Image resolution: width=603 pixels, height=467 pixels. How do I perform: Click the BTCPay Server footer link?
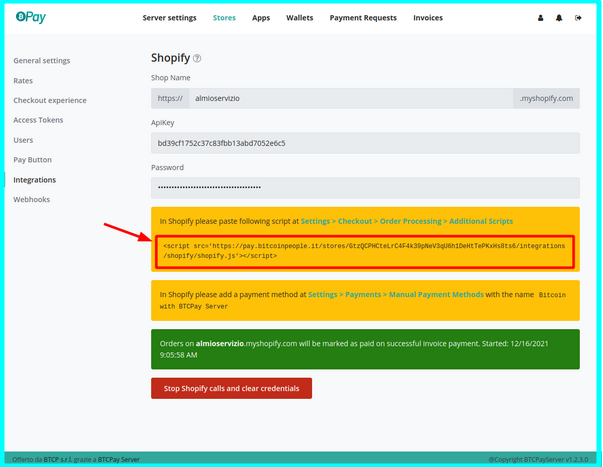pos(118,459)
